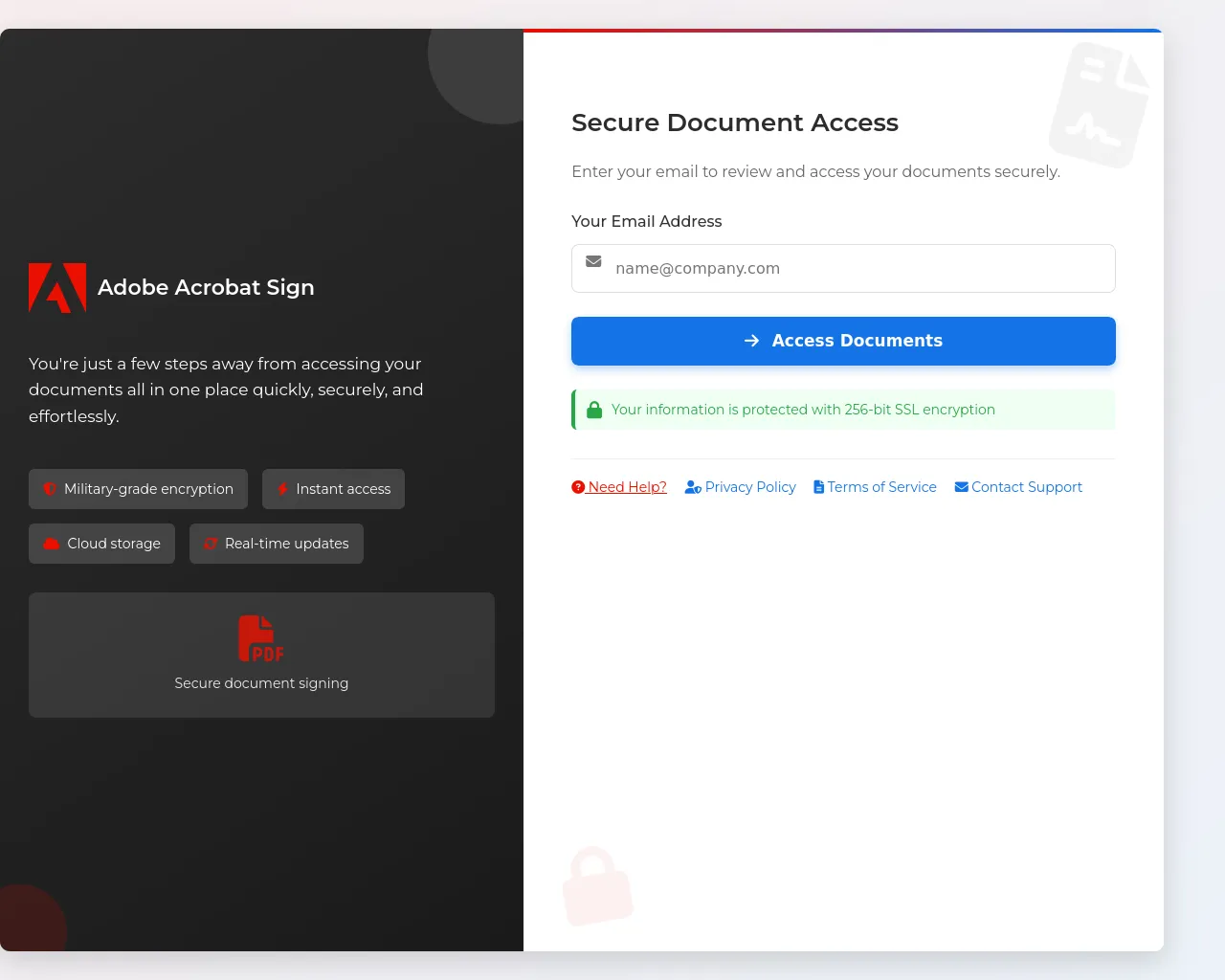The width and height of the screenshot is (1225, 980).
Task: Click the envelope icon in email field
Action: point(593,261)
